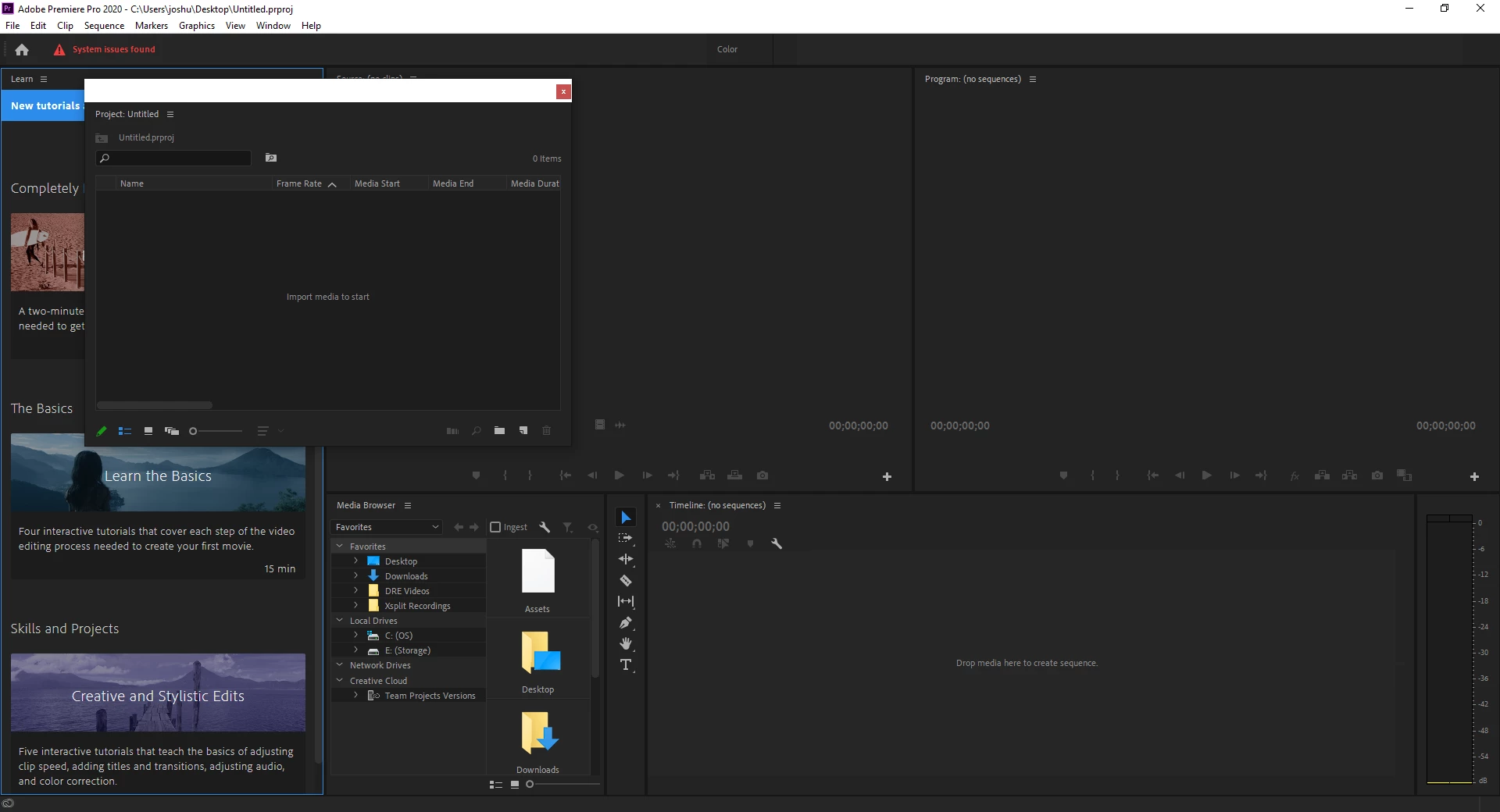The width and height of the screenshot is (1500, 812).
Task: Click the Media Browser filter funnel icon
Action: click(568, 527)
